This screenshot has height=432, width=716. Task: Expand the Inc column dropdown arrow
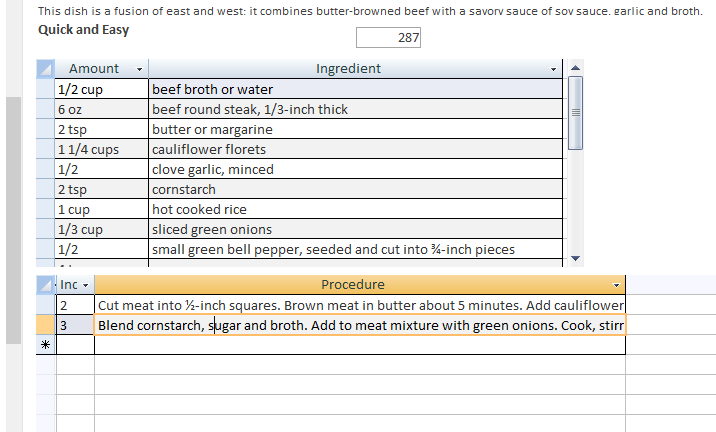[x=86, y=285]
